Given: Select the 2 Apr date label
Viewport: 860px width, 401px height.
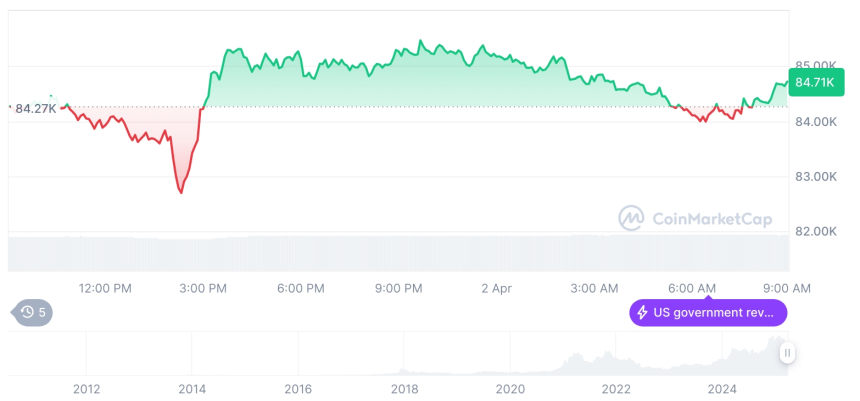Looking at the screenshot, I should [496, 288].
